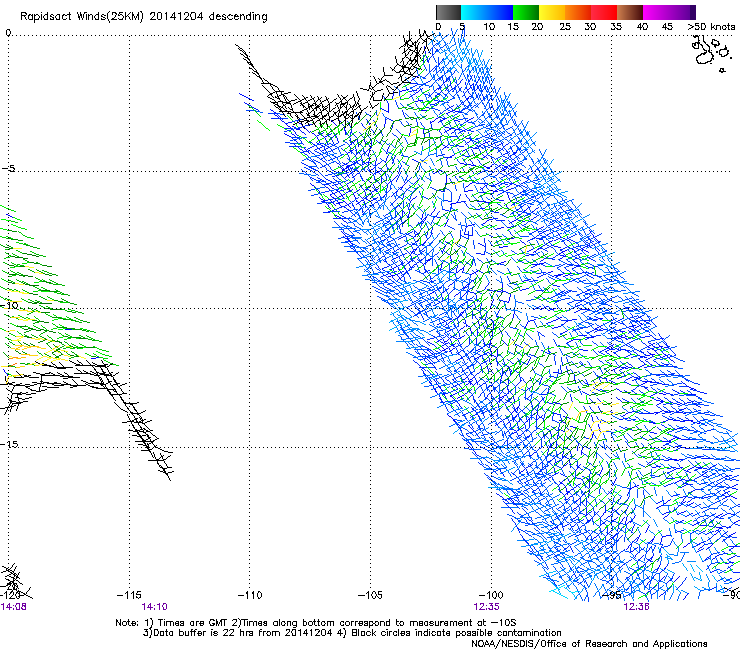Image resolution: width=740 pixels, height=650 pixels.
Task: Click the legend number '35'
Action: [616, 26]
